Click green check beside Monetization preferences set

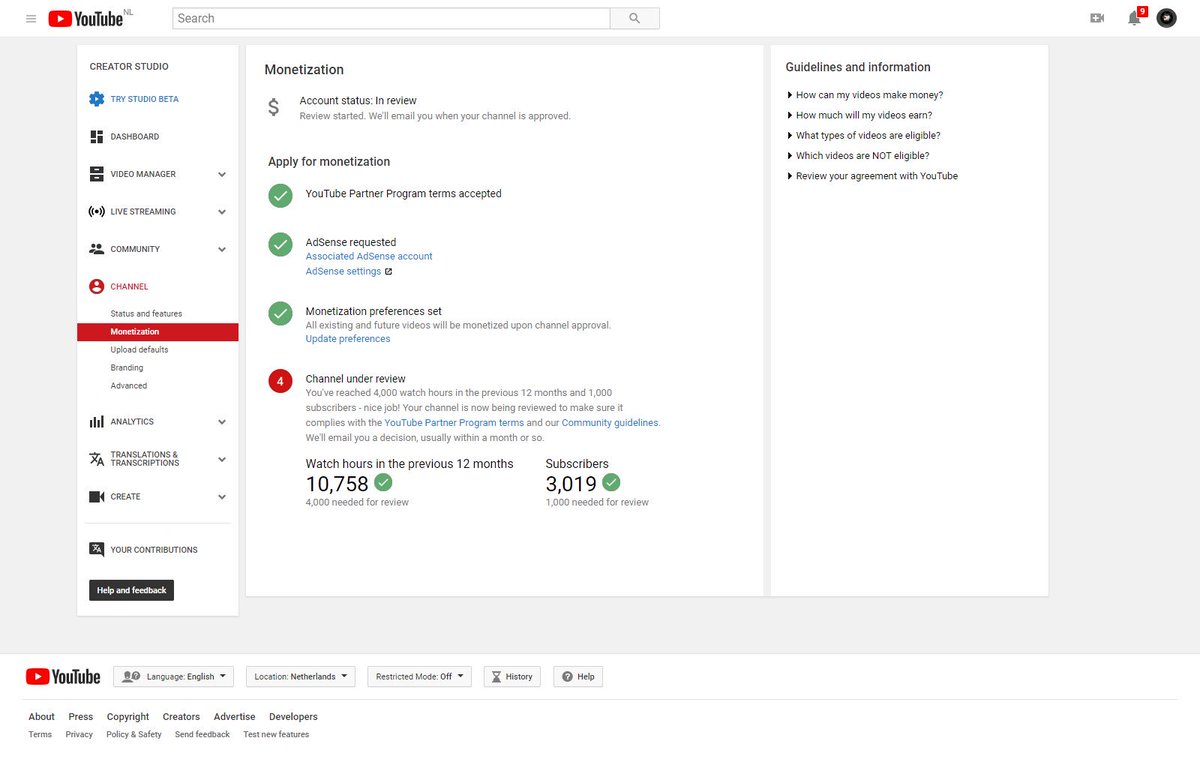click(280, 313)
